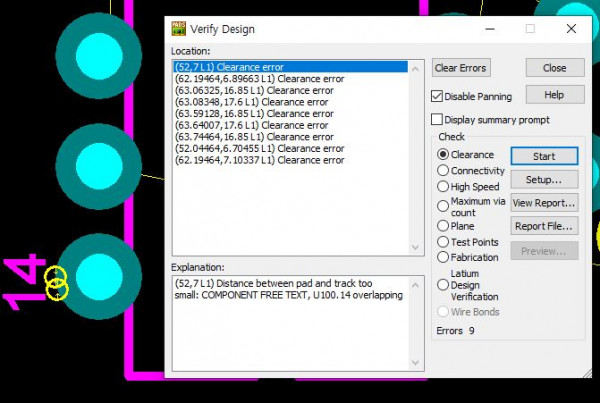
Task: Toggle the Disable Panning checkbox
Action: coord(437,97)
